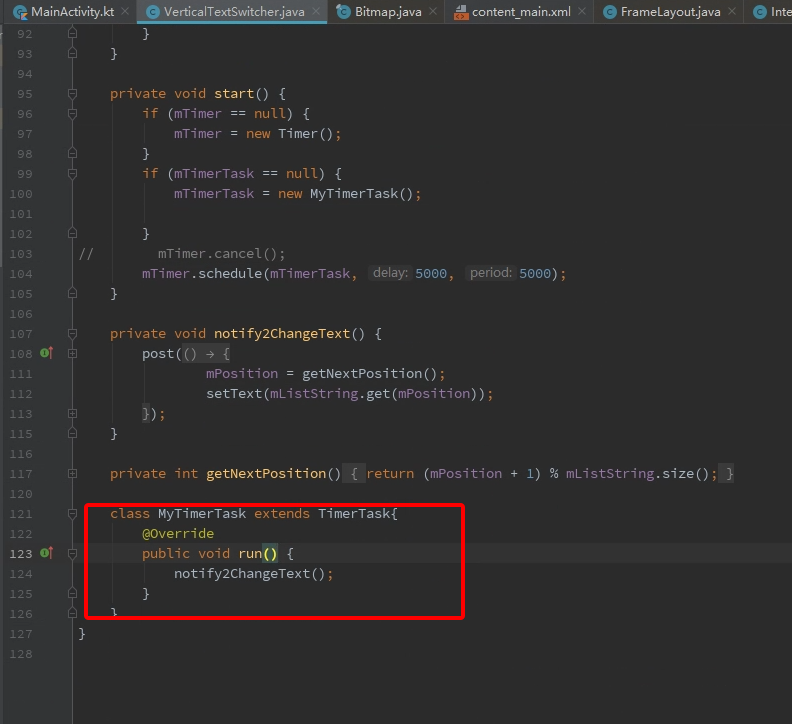Click 'notify2ChangeText();' call on line 124
This screenshot has height=724, width=792.
[x=254, y=573]
